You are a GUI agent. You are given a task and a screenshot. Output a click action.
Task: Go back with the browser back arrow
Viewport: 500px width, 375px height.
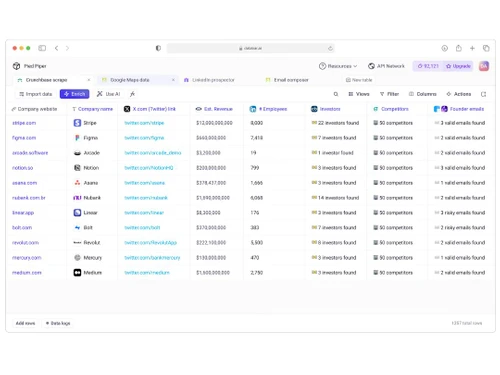click(57, 48)
